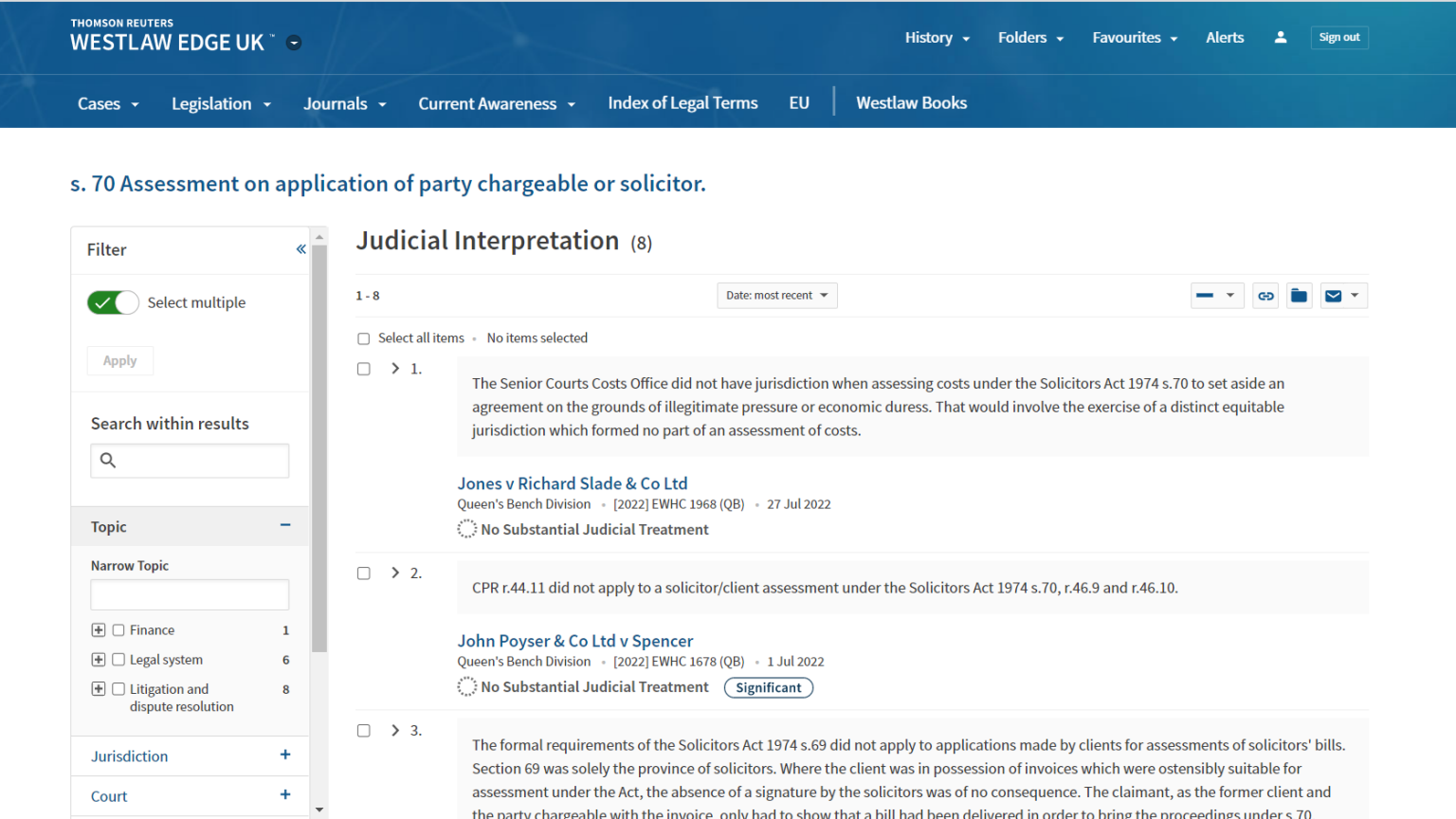
Task: Expand result 1 with its chevron
Action: click(394, 368)
